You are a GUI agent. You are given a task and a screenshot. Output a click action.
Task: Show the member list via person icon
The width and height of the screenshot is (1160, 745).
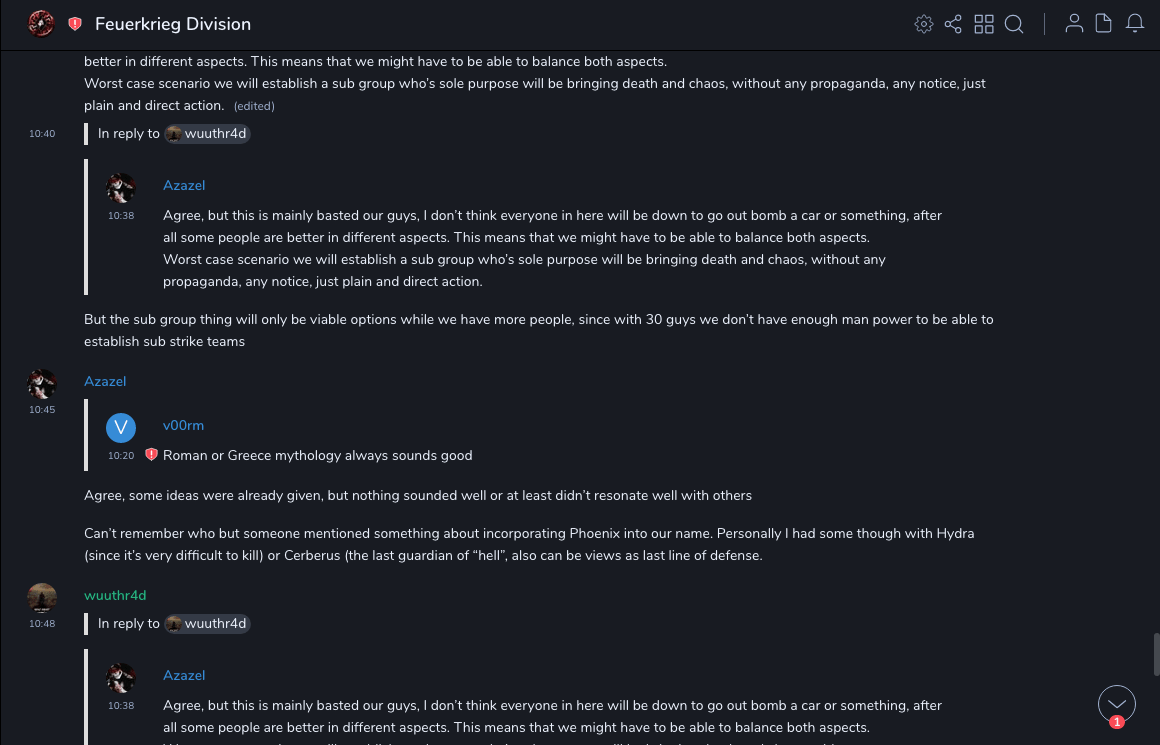point(1074,24)
